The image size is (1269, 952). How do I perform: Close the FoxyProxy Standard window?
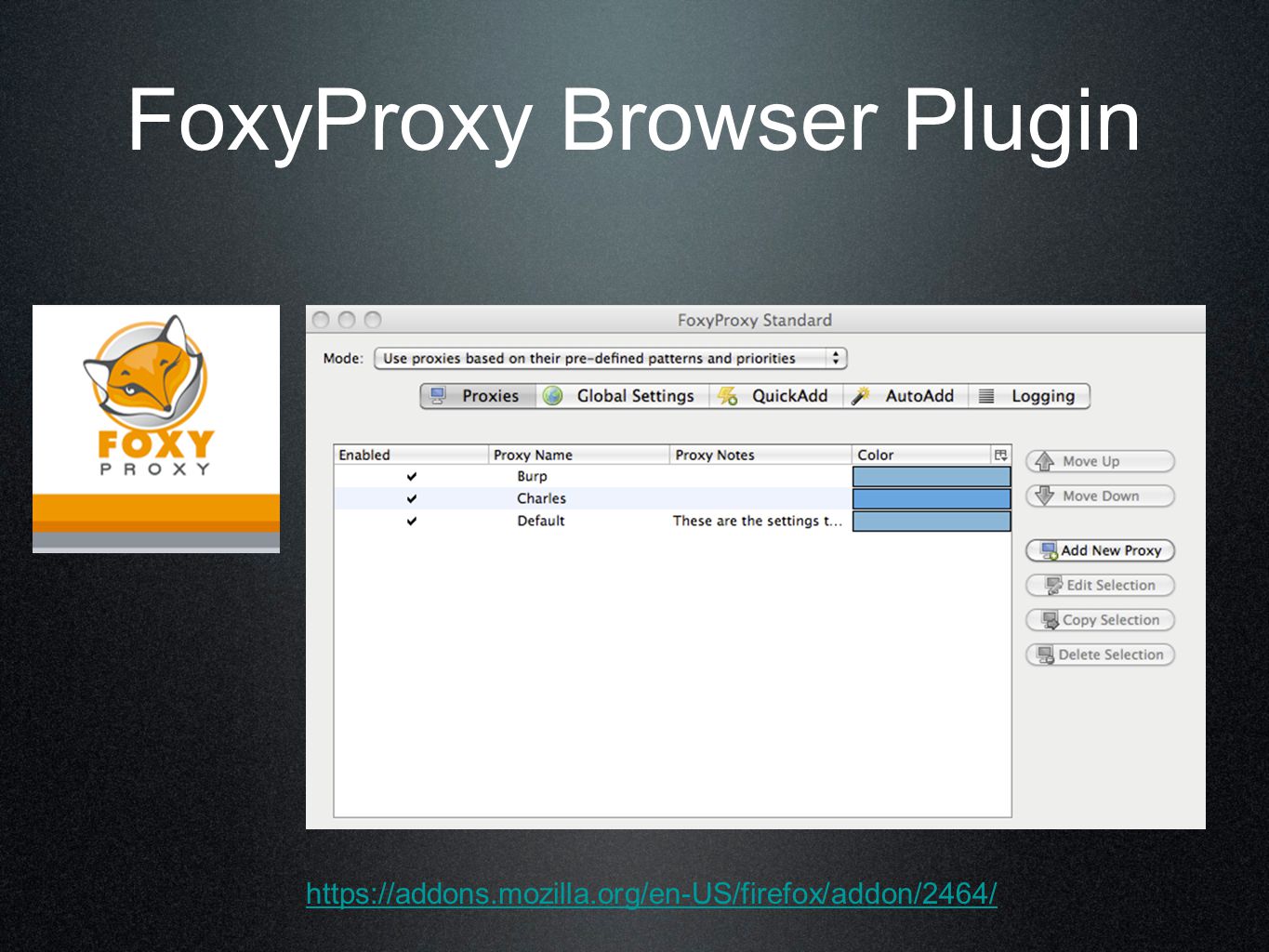(x=322, y=320)
